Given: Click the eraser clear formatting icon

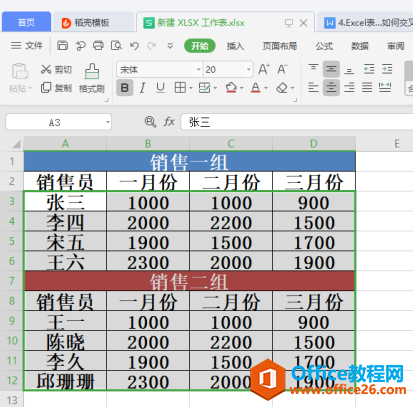Looking at the screenshot, I should (x=282, y=88).
